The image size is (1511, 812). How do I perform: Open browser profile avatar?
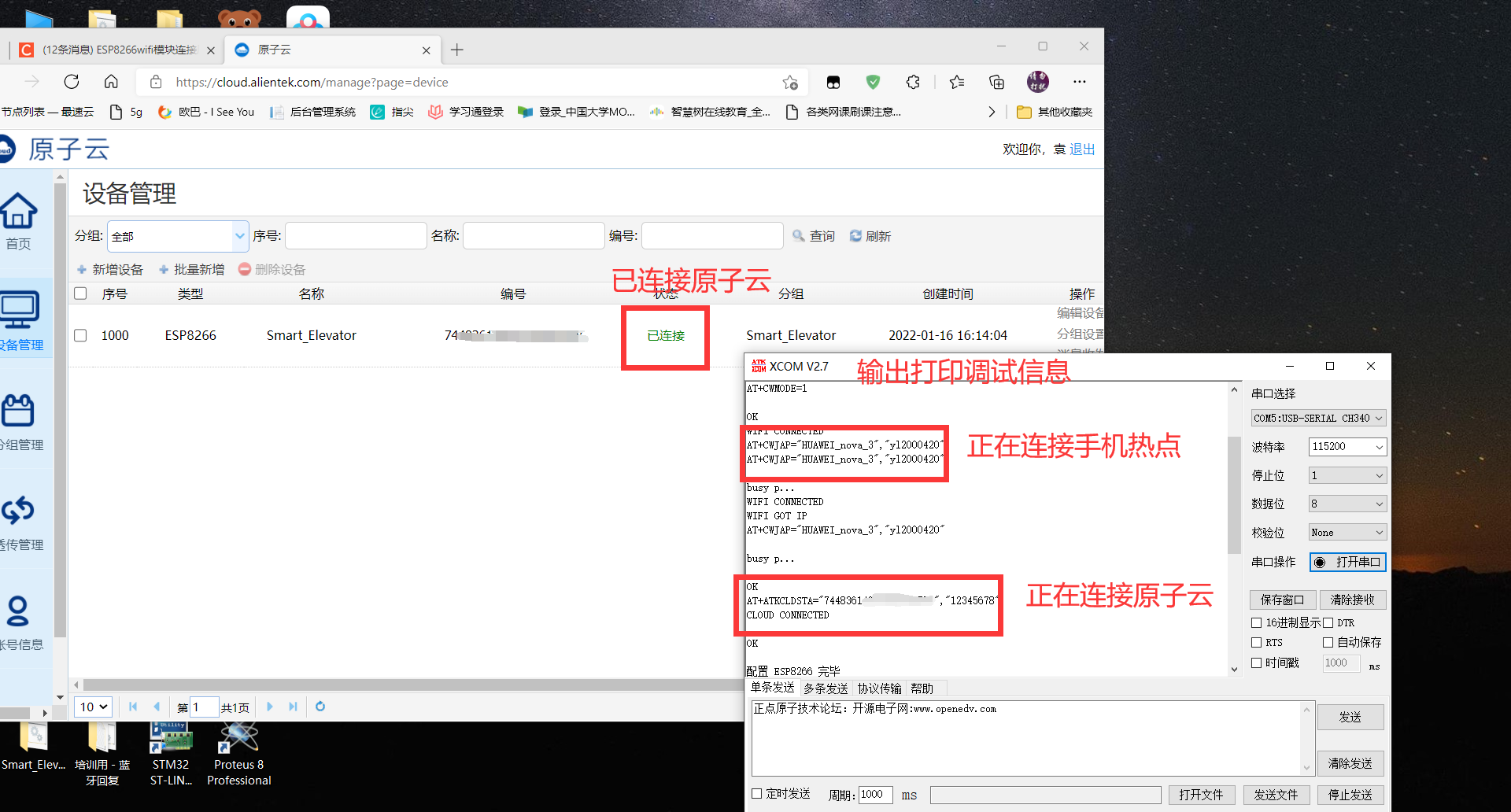point(1038,82)
